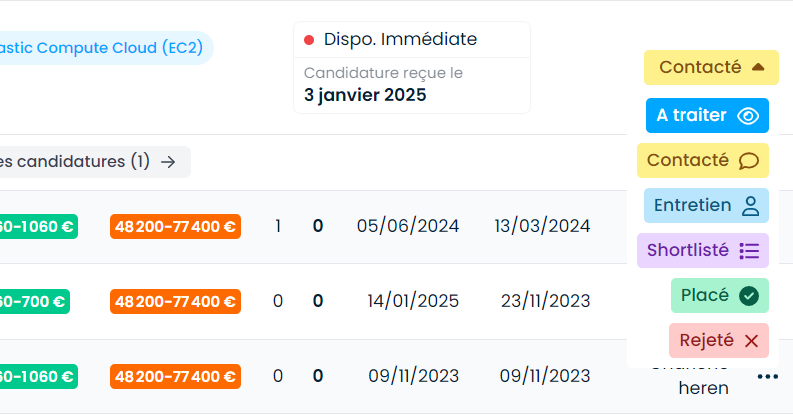
Task: Click the arrow next to candidatures (1)
Action: coord(168,162)
